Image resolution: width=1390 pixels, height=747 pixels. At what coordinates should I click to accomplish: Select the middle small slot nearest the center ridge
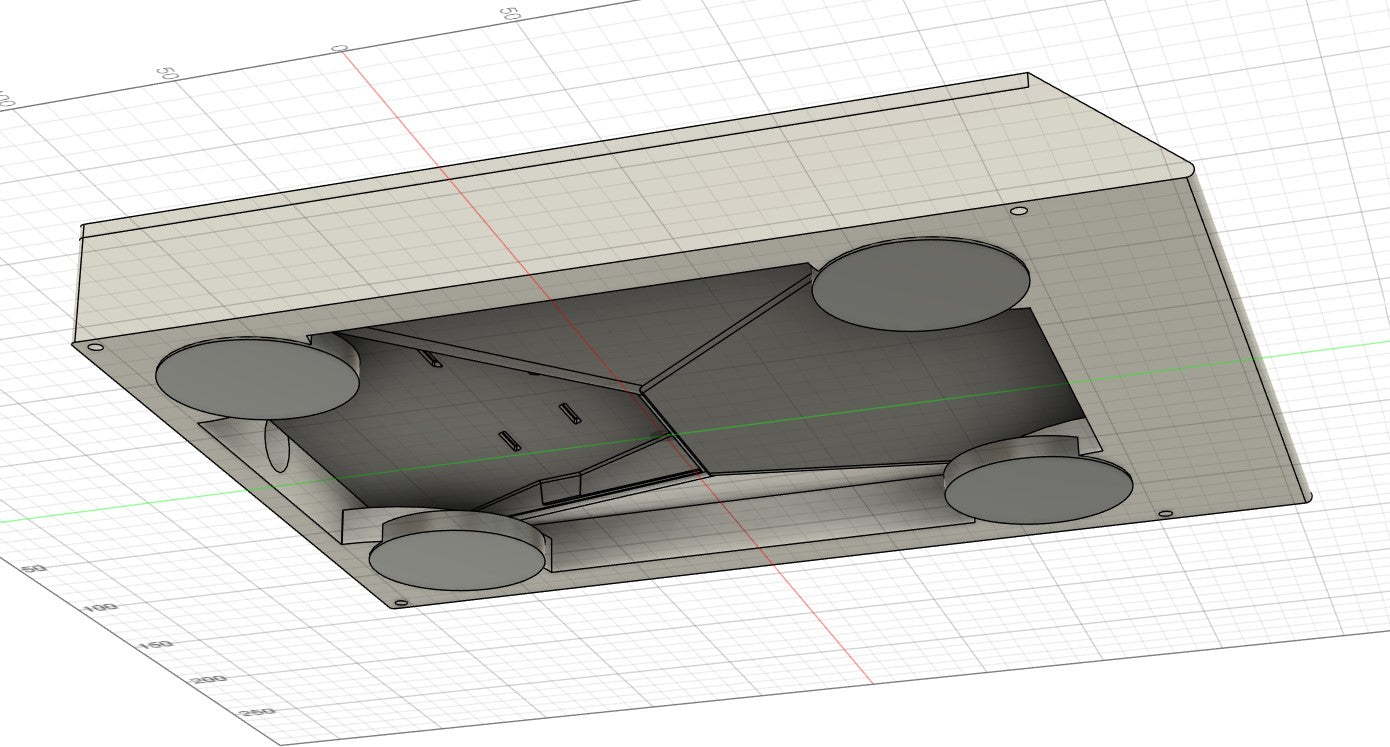(569, 412)
